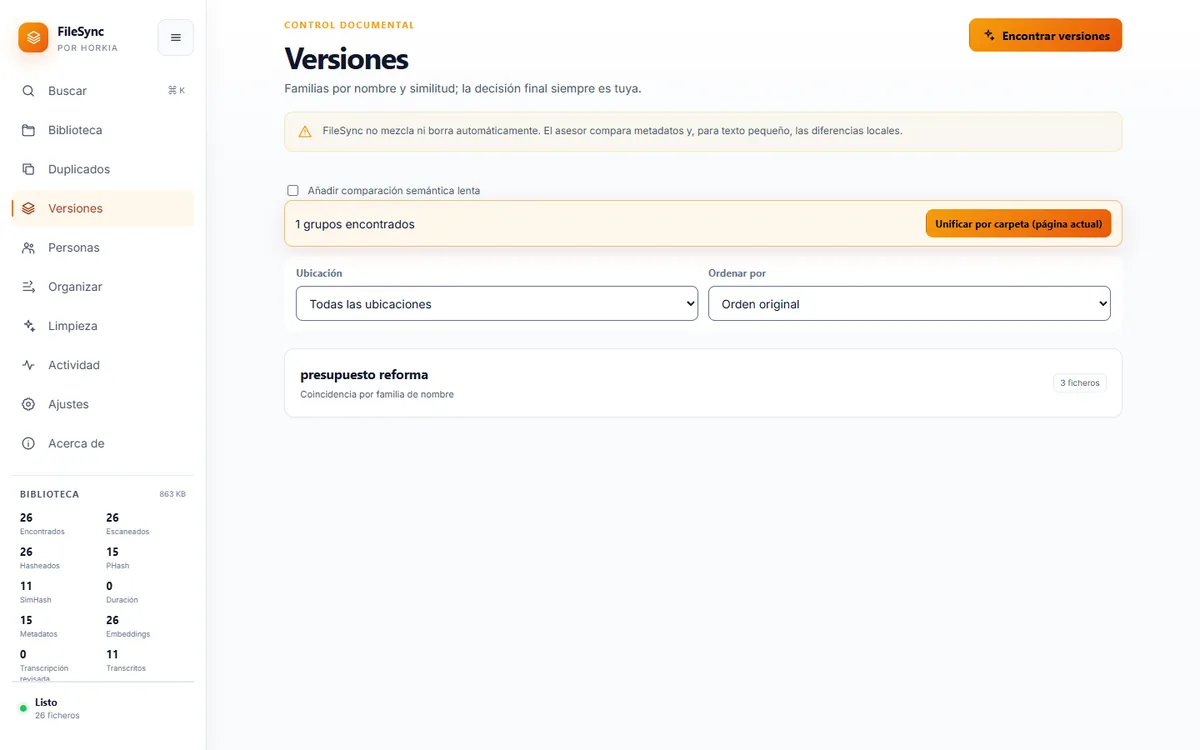Click the BIBLIOTECA stats heading
Image resolution: width=1200 pixels, height=750 pixels.
tap(49, 494)
